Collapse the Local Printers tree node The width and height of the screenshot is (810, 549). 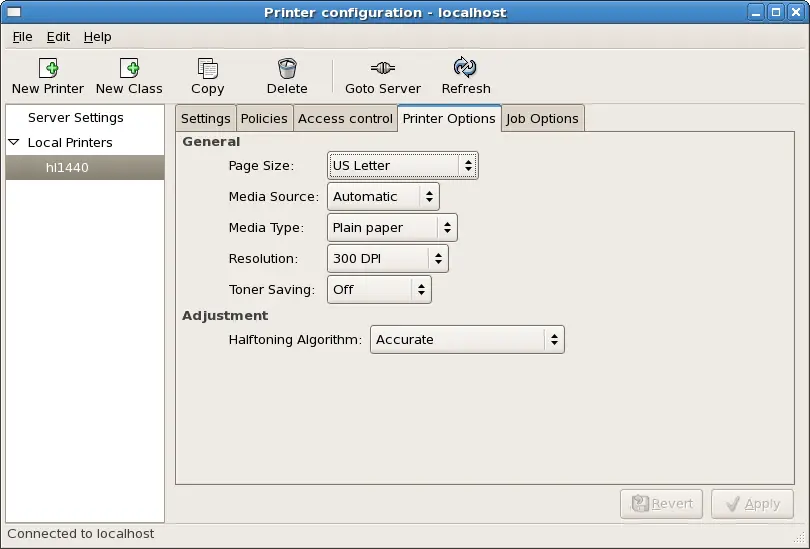14,143
